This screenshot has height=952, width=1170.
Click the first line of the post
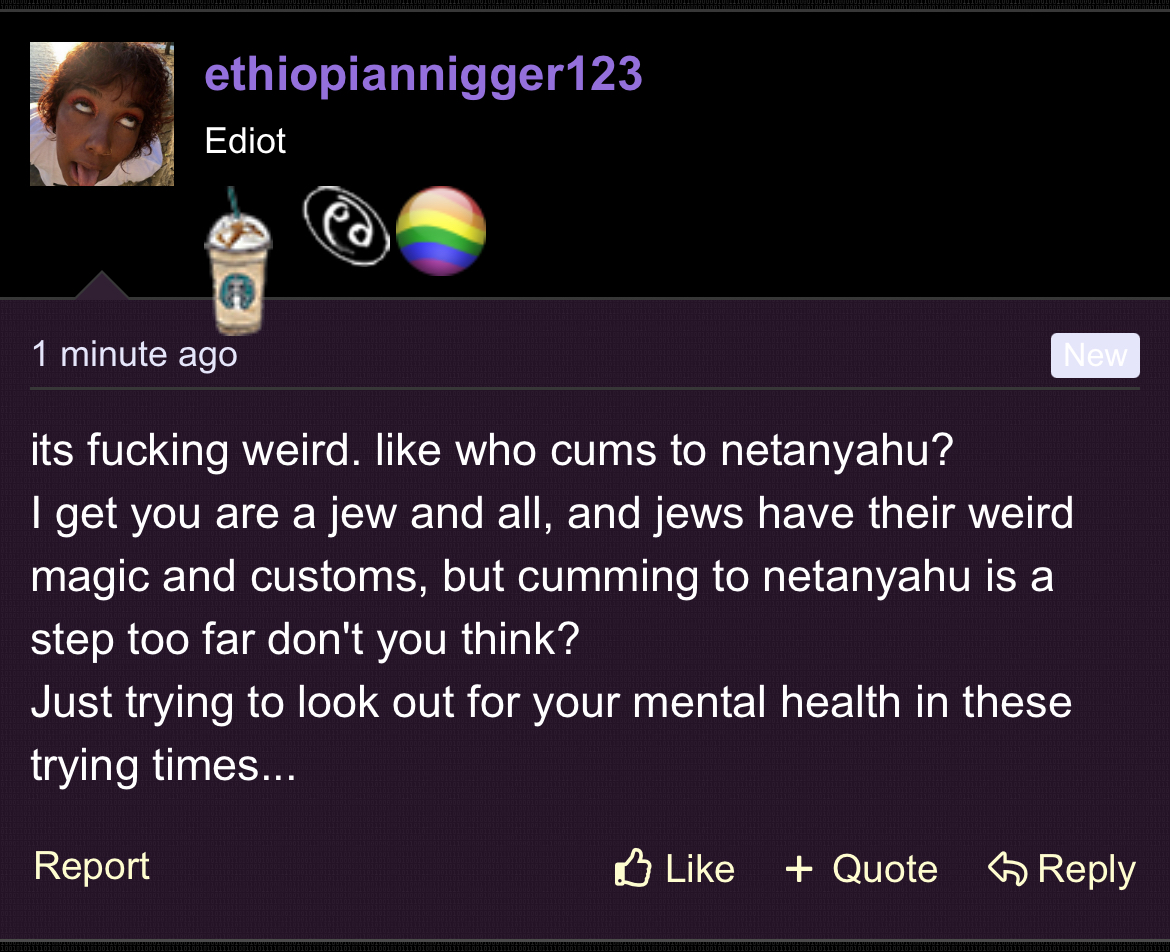click(492, 451)
